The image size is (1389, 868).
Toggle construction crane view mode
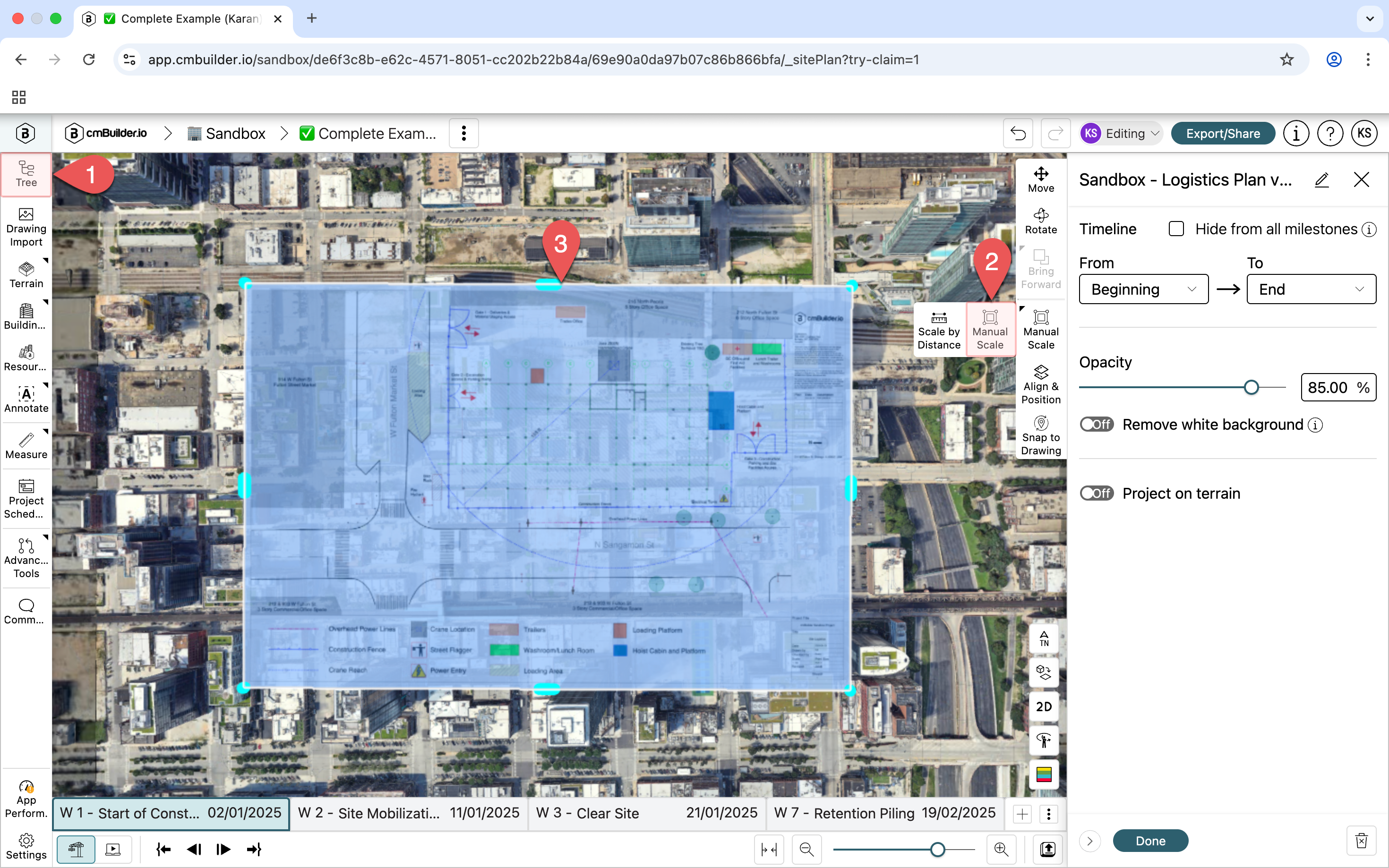[77, 849]
